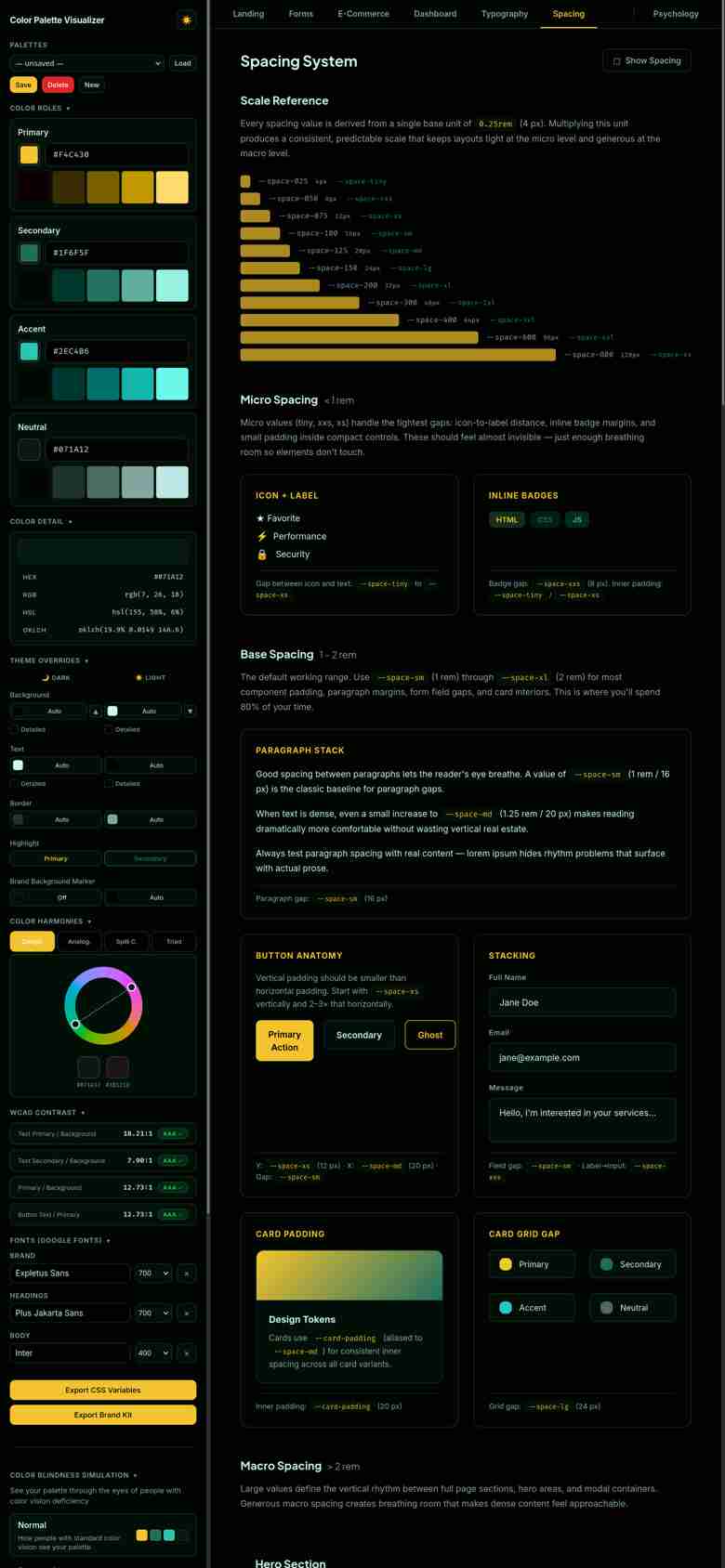The height and width of the screenshot is (1568, 725).
Task: Collapse the WCAG Contrast section
Action: coord(46,1112)
